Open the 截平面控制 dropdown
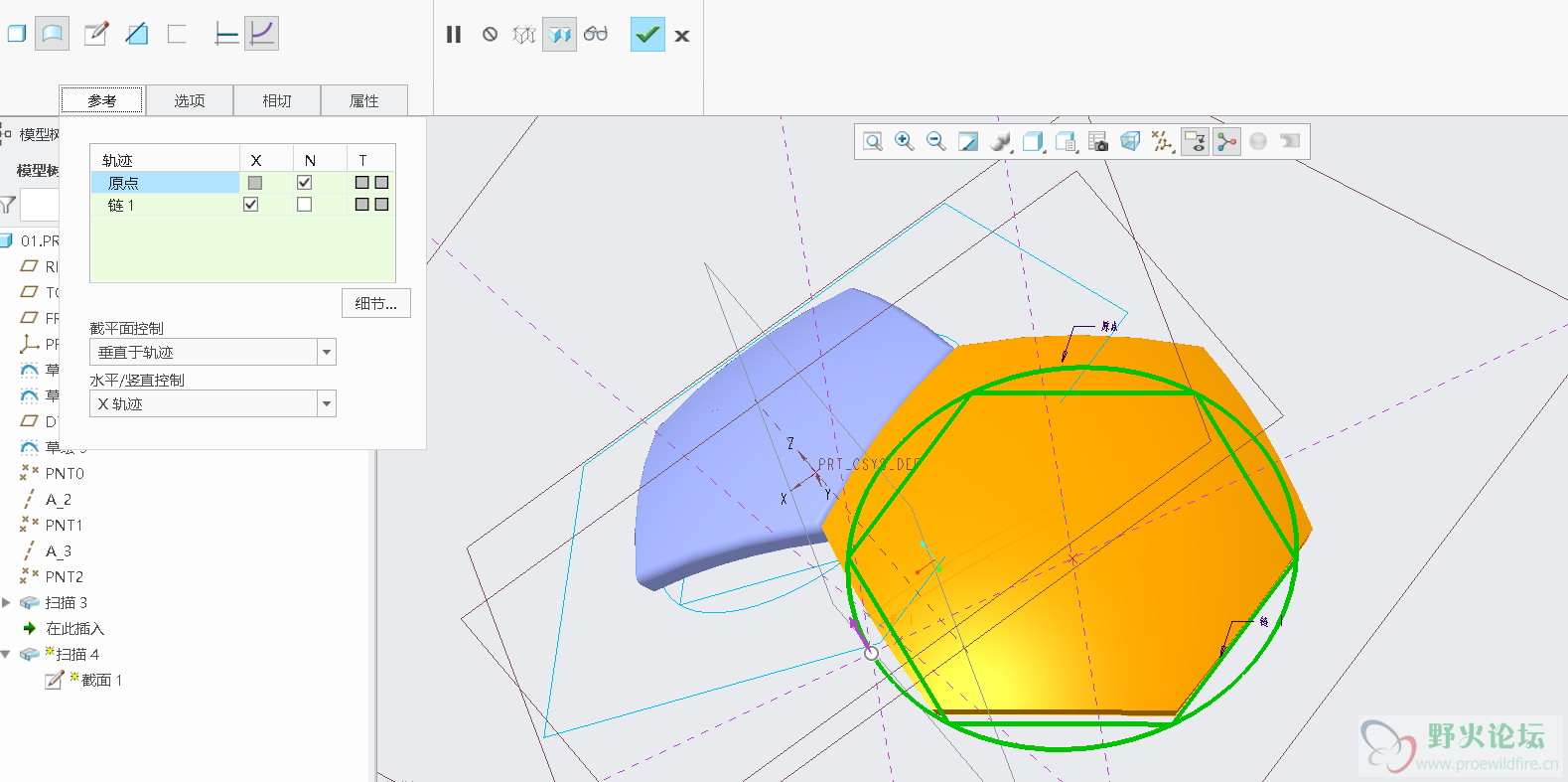This screenshot has width=1568, height=782. (x=326, y=353)
